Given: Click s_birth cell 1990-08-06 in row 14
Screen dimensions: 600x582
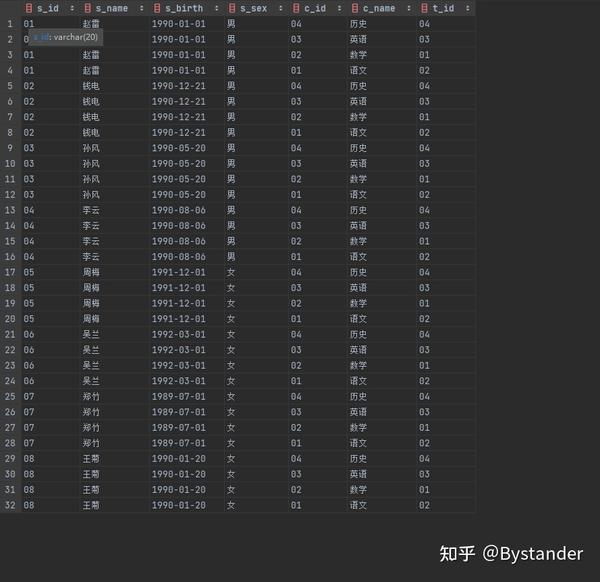Looking at the screenshot, I should [x=179, y=226].
